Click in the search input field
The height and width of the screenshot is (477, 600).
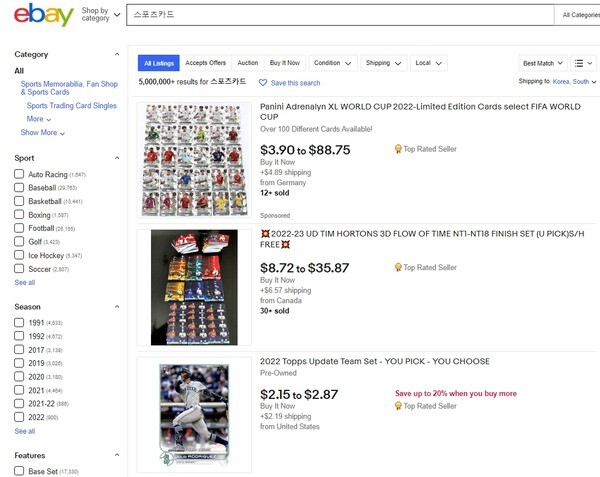(x=340, y=15)
